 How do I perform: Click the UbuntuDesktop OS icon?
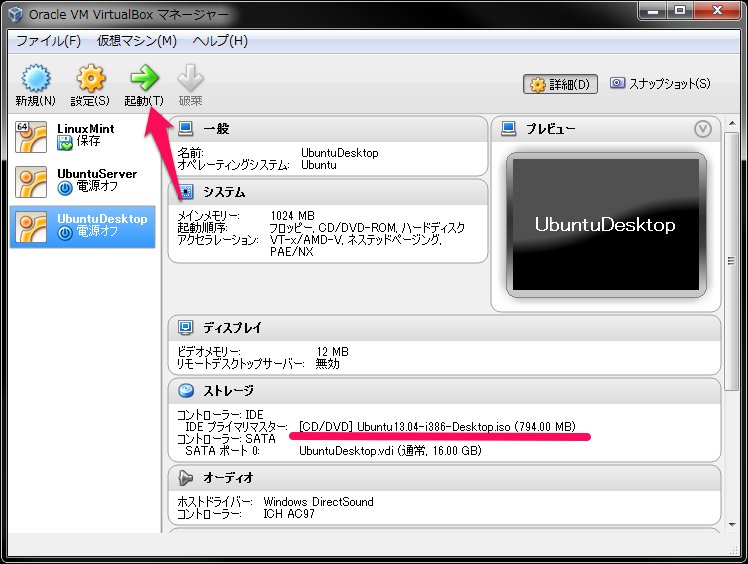point(31,227)
